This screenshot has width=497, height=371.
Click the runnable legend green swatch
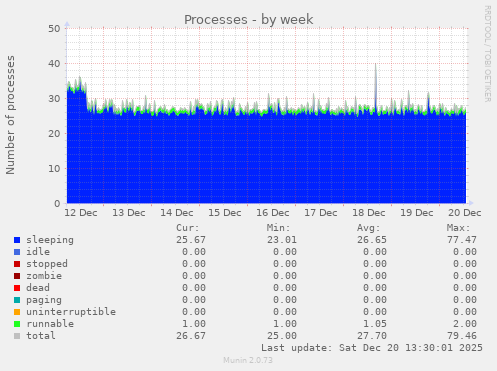[x=17, y=324]
